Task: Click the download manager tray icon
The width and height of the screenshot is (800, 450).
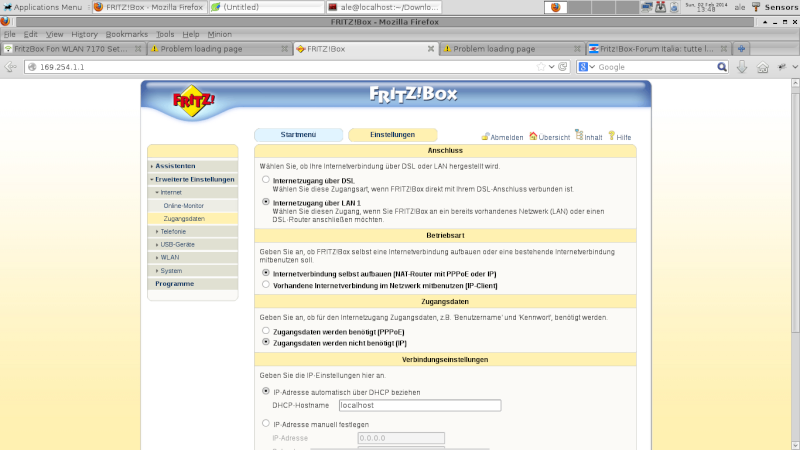Action: [x=660, y=7]
